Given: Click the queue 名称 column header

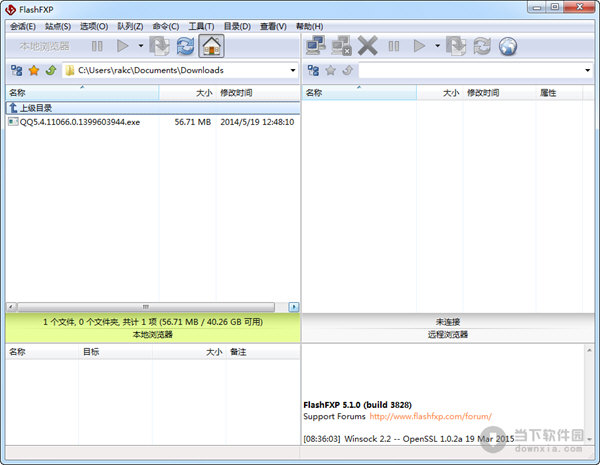Looking at the screenshot, I should (42, 352).
